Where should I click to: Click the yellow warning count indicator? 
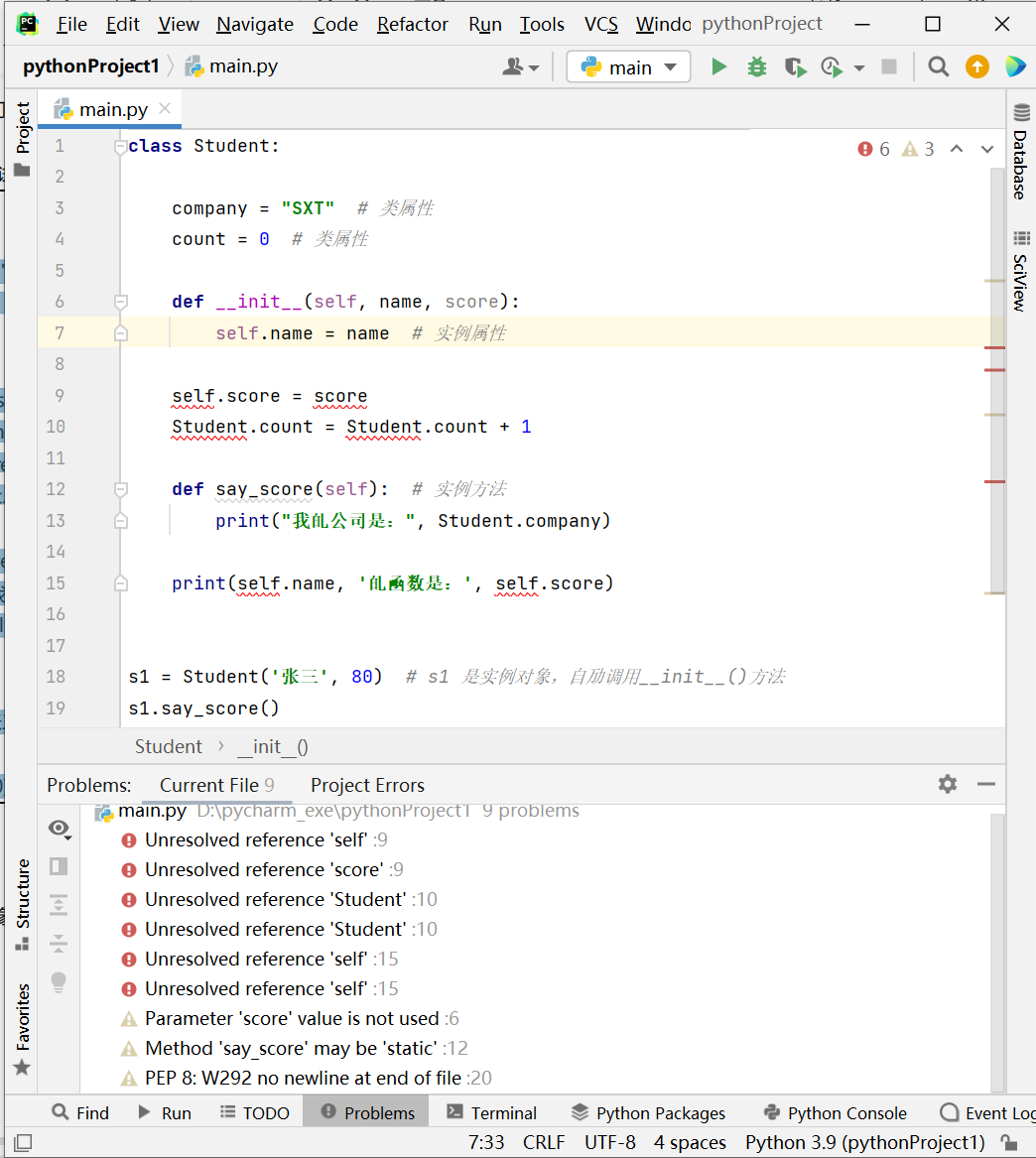tap(918, 149)
